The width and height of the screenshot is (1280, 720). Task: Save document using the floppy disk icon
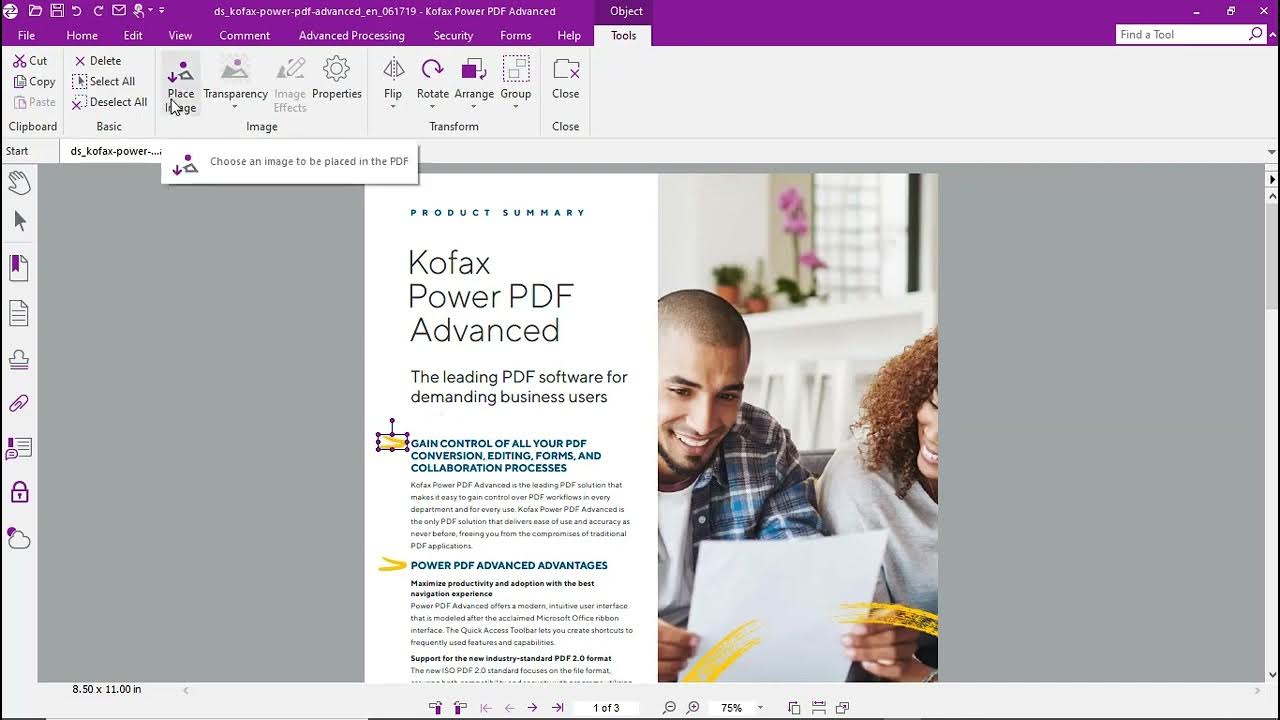(56, 11)
